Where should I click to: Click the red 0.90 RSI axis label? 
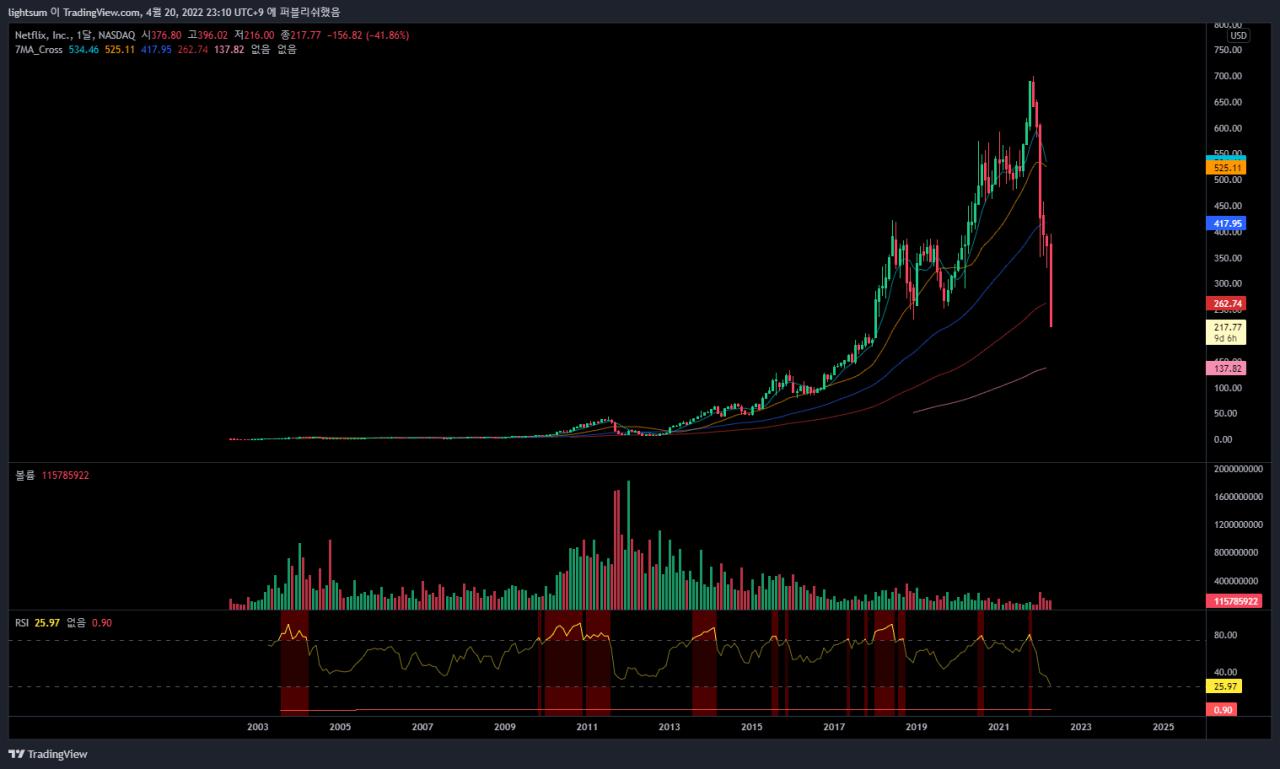[x=1222, y=709]
